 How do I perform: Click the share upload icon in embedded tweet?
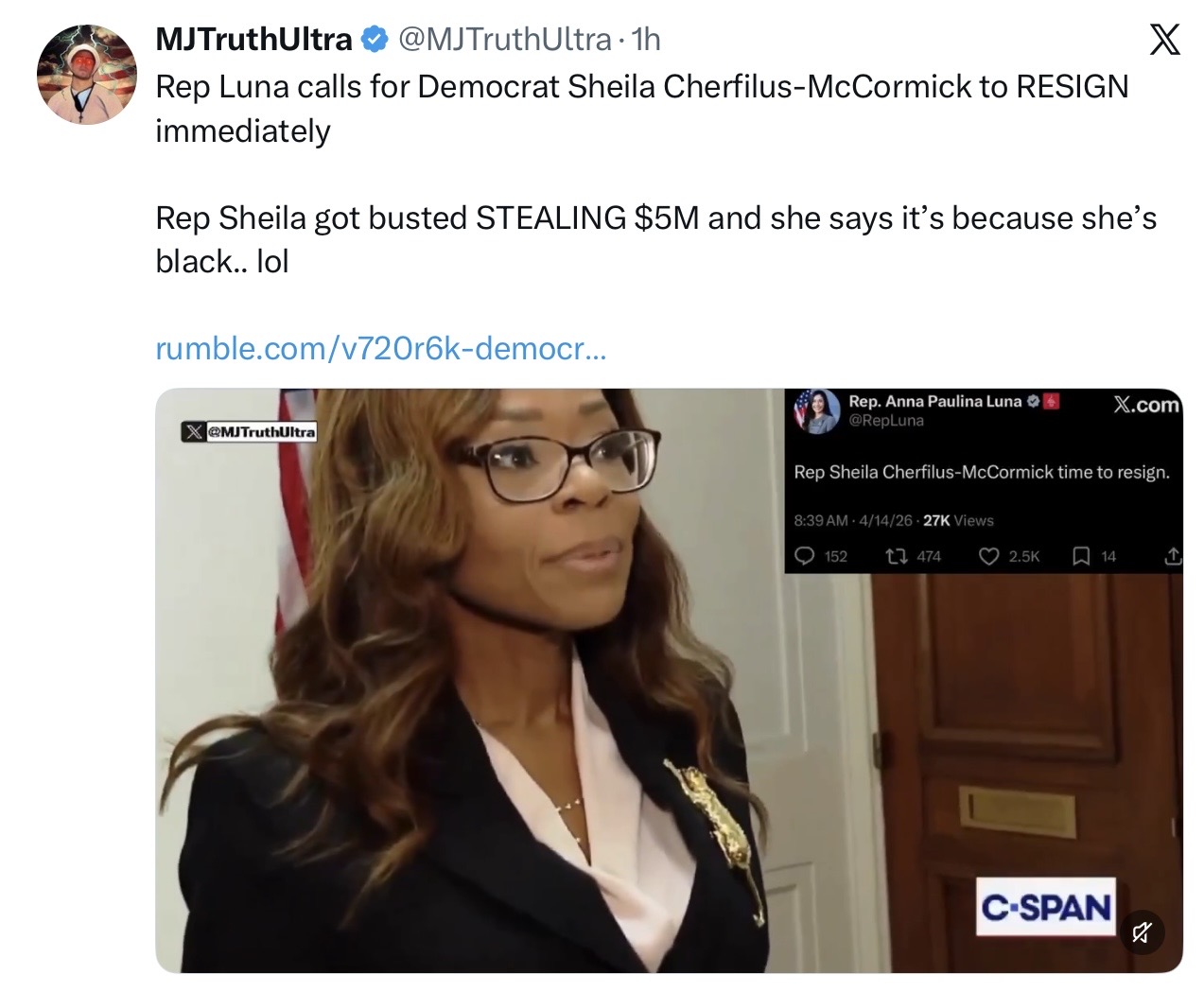pos(1172,556)
